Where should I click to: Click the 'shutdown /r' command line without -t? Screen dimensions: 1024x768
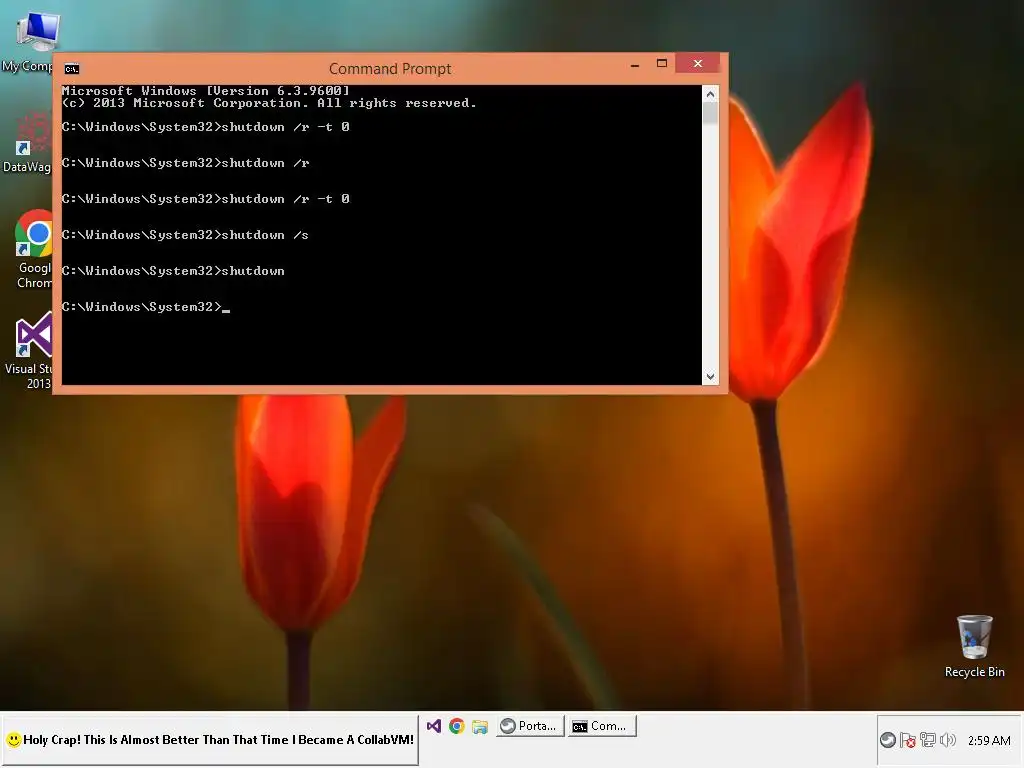[185, 163]
